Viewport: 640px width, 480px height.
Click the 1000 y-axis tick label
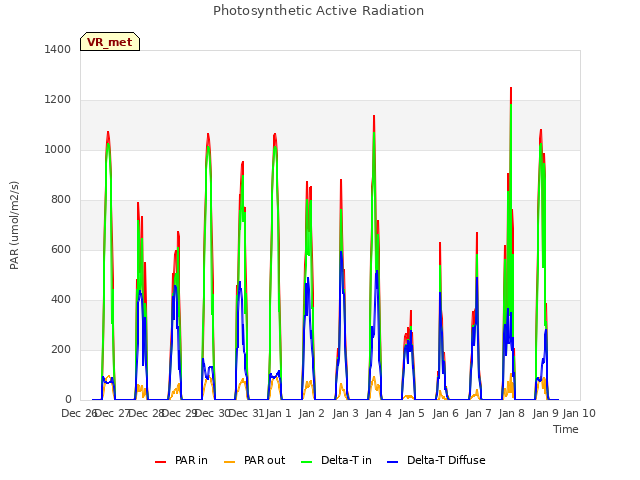pos(58,149)
